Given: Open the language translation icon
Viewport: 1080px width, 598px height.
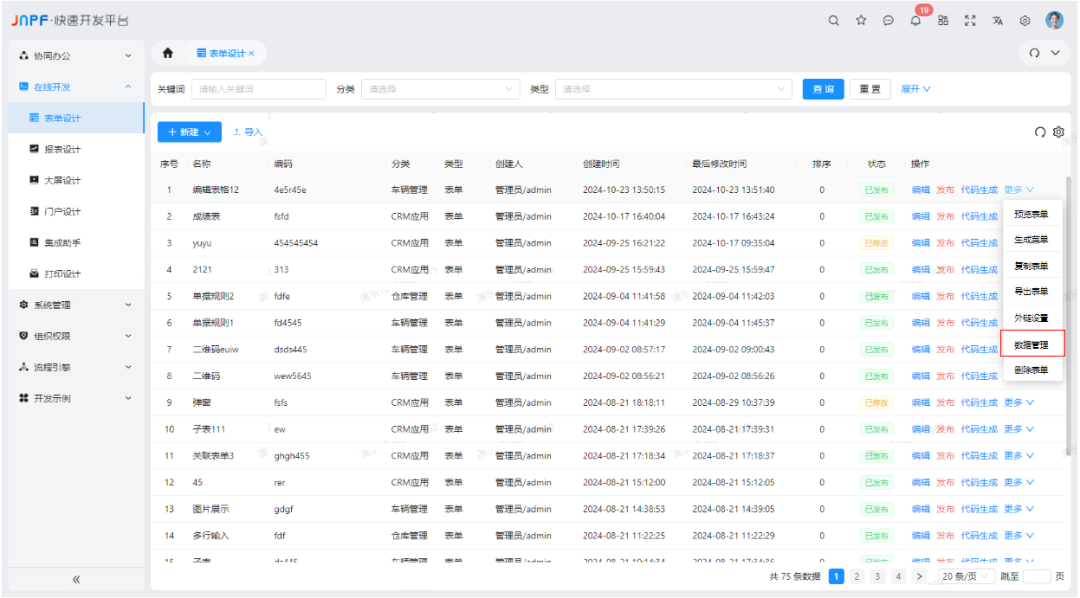Looking at the screenshot, I should coord(997,21).
